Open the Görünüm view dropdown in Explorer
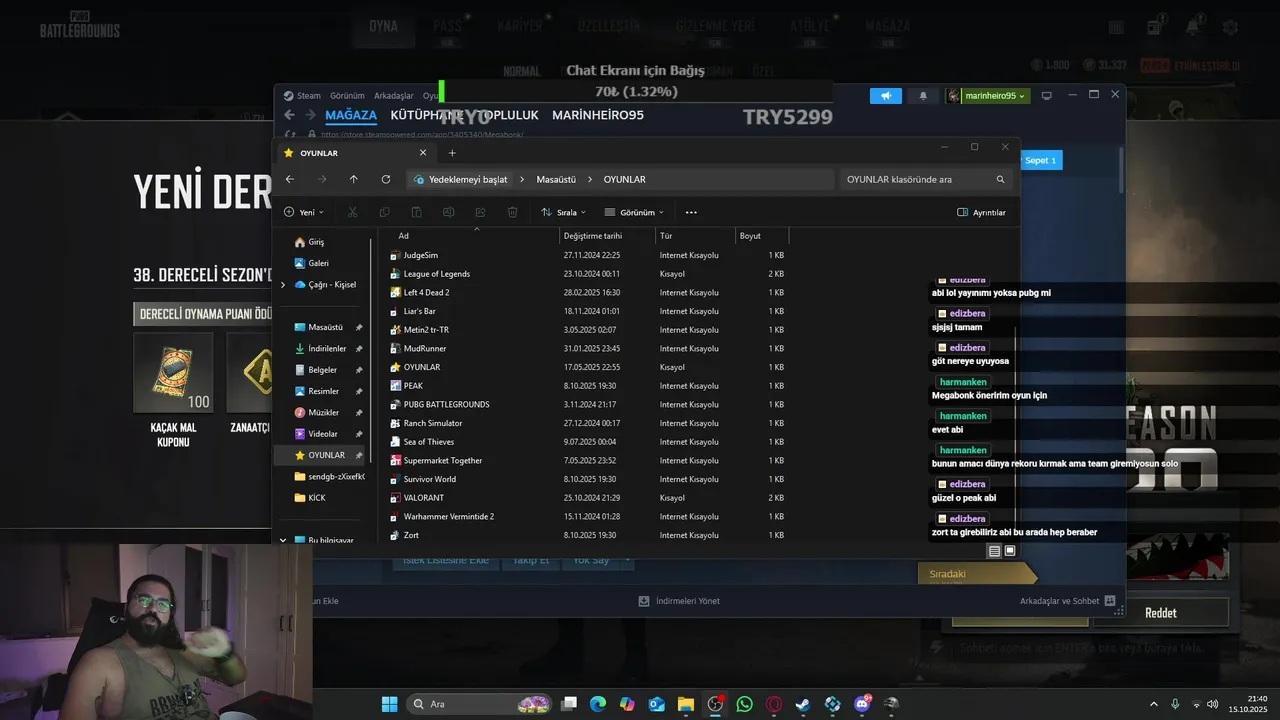 tap(634, 212)
